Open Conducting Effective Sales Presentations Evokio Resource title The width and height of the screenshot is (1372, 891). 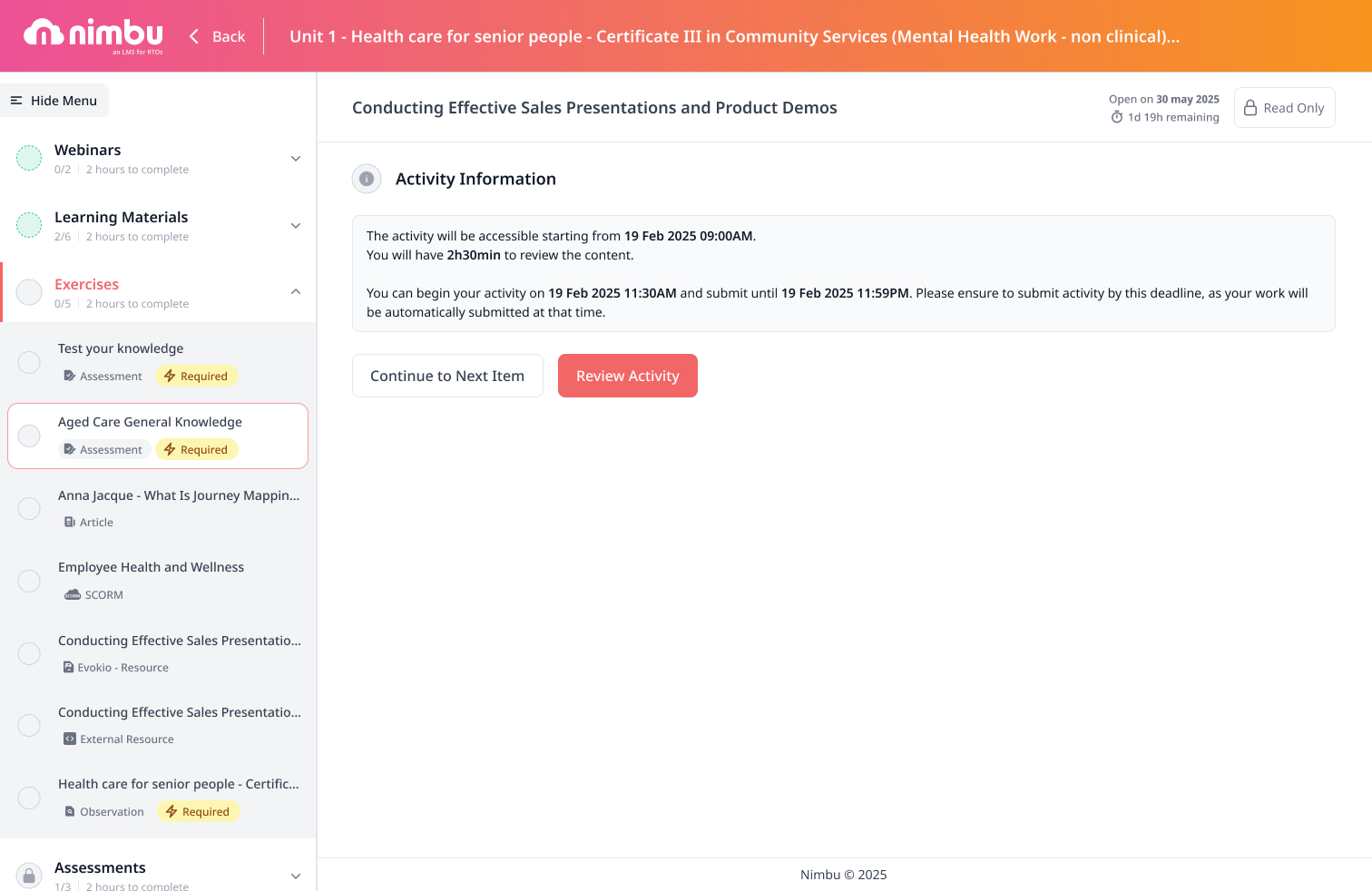pyautogui.click(x=180, y=641)
